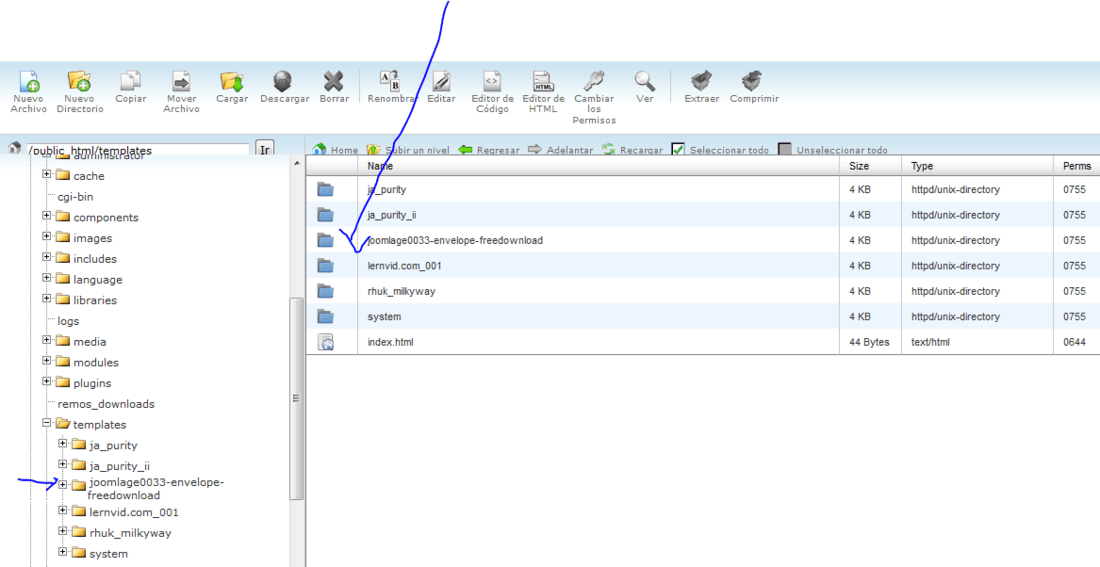Expand the modules tree node
Screen dimensions: 1100x567
pyautogui.click(x=46, y=361)
